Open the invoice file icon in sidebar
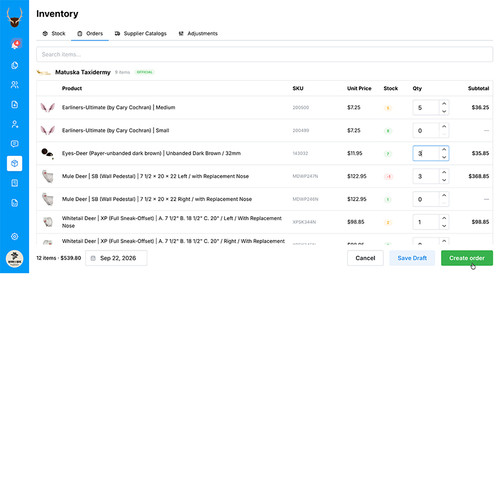 (x=15, y=203)
